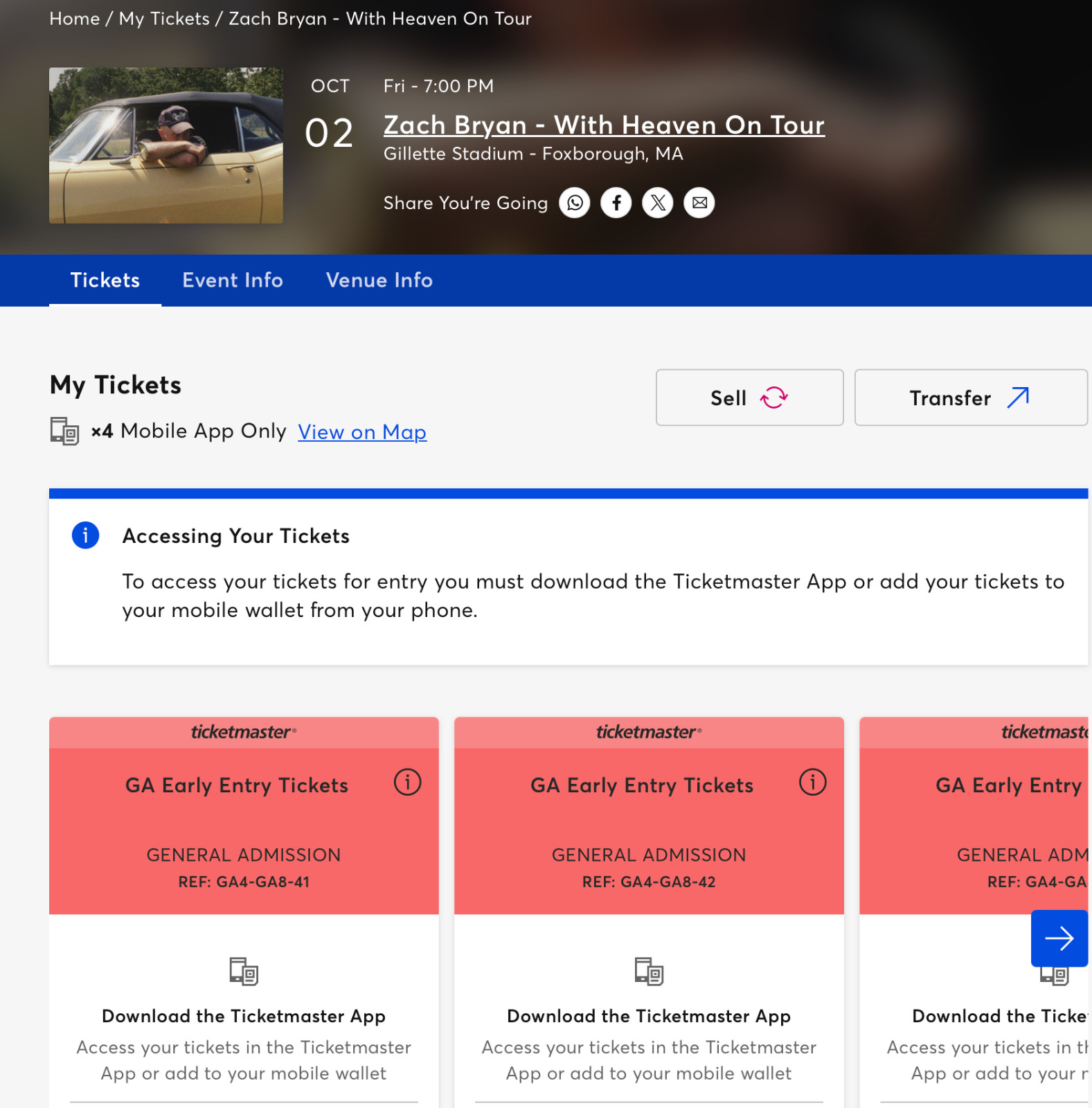The width and height of the screenshot is (1092, 1108).
Task: Click blue info icon beside Accessing Your Tickets
Action: coord(86,535)
